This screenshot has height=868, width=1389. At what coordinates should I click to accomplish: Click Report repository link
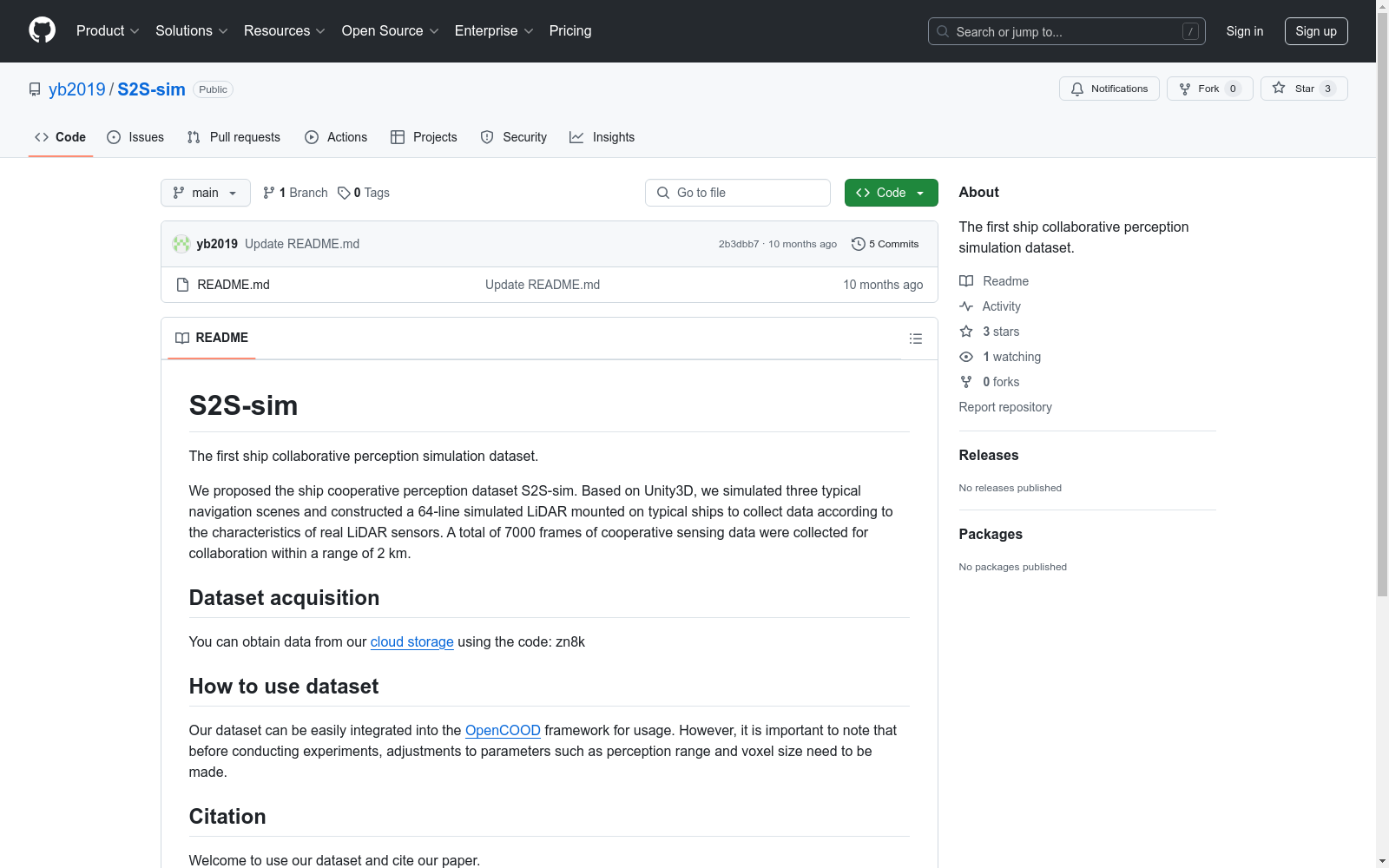coord(1005,407)
